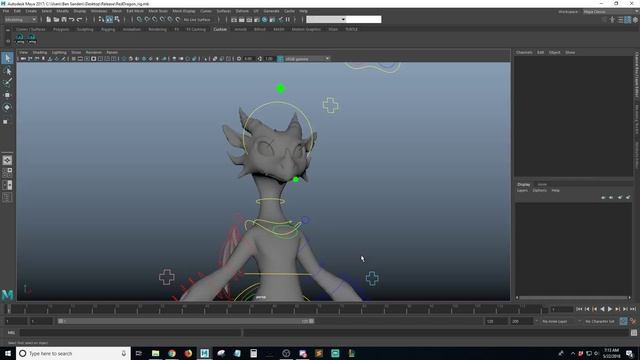The image size is (640, 360).
Task: Open the shelf tab options menu icon
Action: coord(8,30)
